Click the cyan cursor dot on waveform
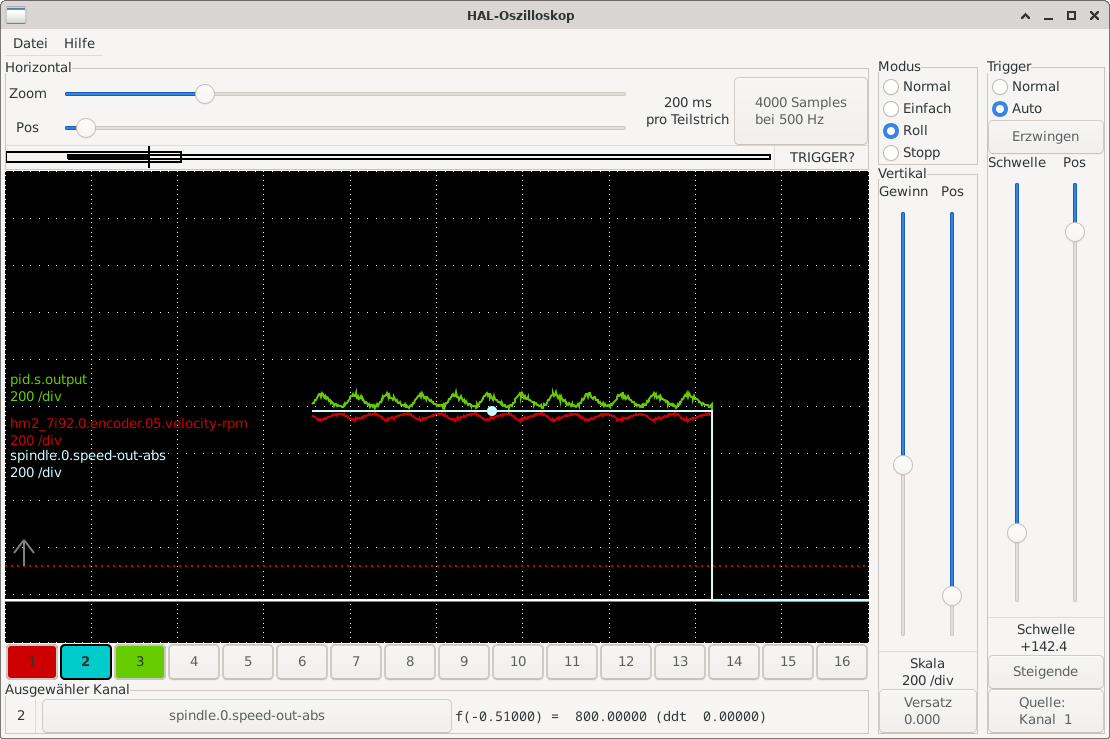Screen dimensions: 1110x739 tap(492, 411)
